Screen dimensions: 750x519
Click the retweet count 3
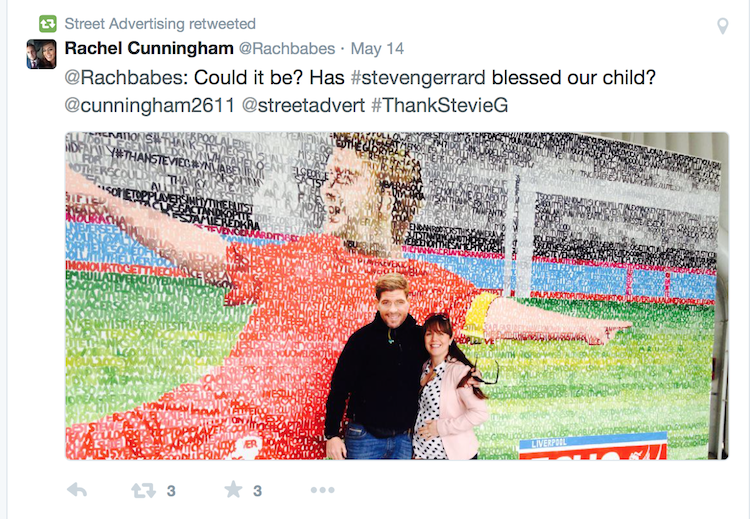click(x=171, y=491)
